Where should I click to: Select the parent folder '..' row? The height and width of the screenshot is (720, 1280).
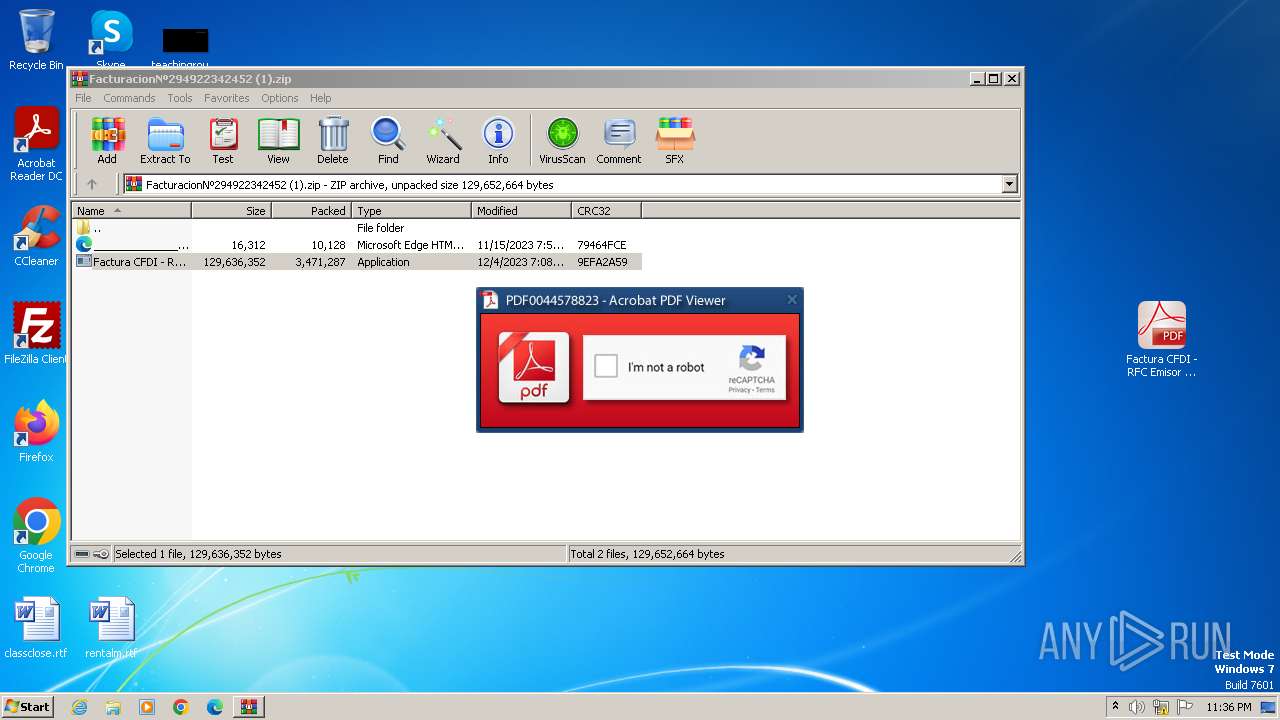pos(357,228)
